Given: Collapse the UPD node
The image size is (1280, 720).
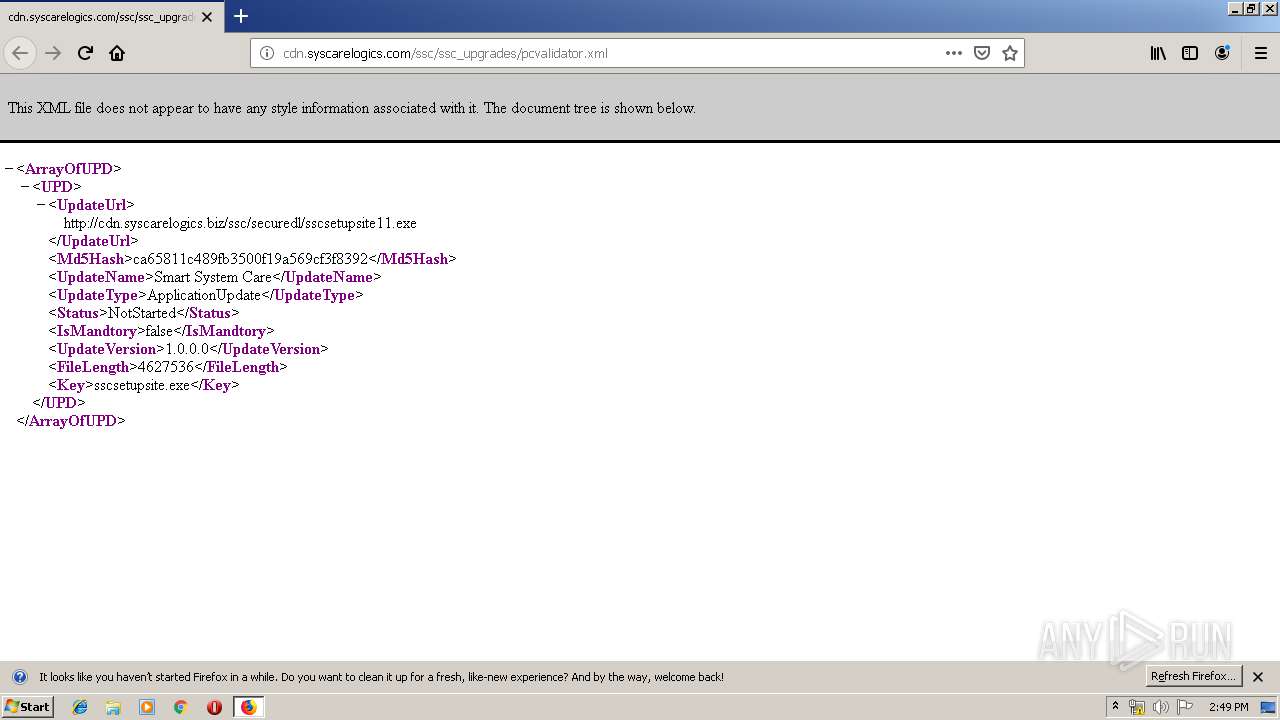Looking at the screenshot, I should coord(25,187).
